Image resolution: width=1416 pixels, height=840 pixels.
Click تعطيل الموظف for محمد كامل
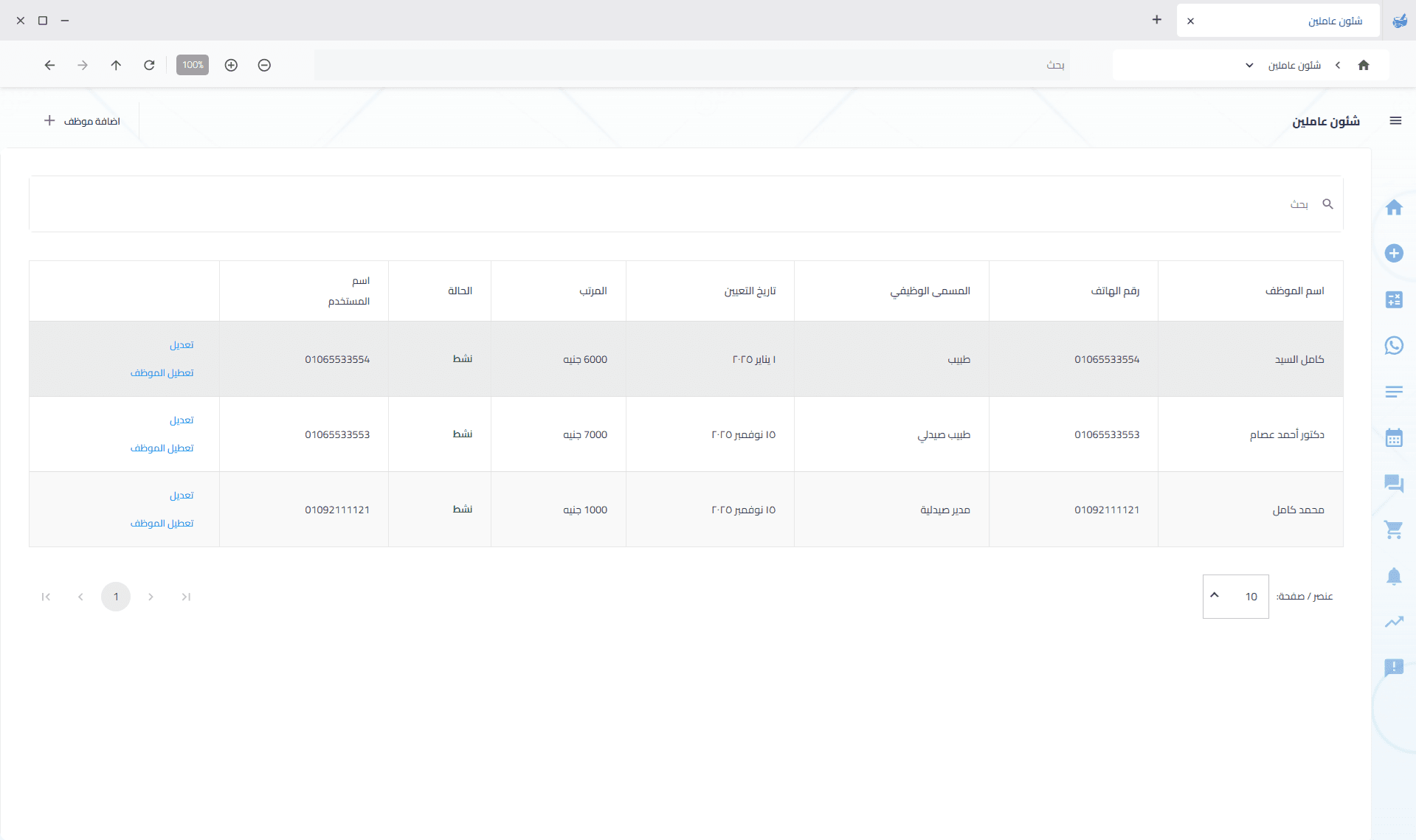162,524
